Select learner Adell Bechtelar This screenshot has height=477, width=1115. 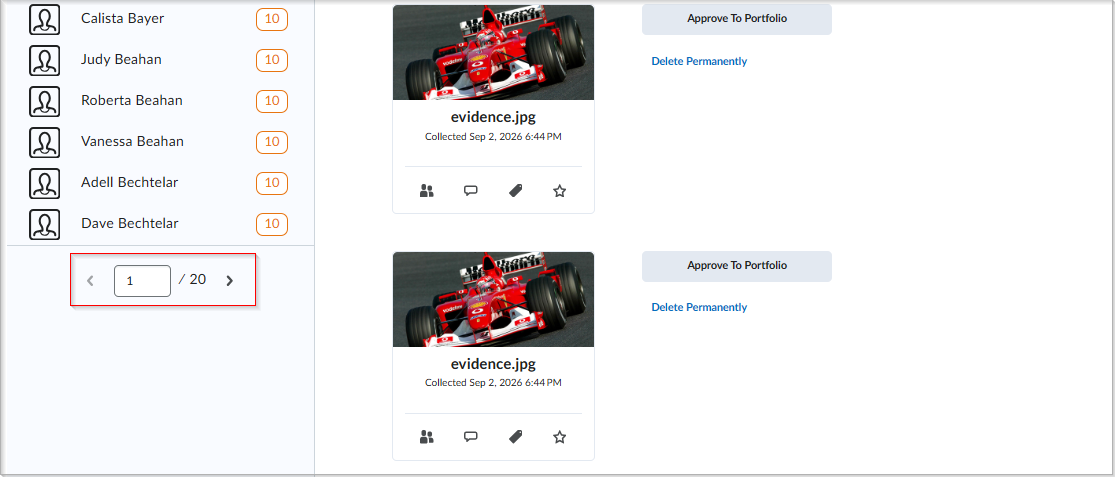(x=129, y=183)
